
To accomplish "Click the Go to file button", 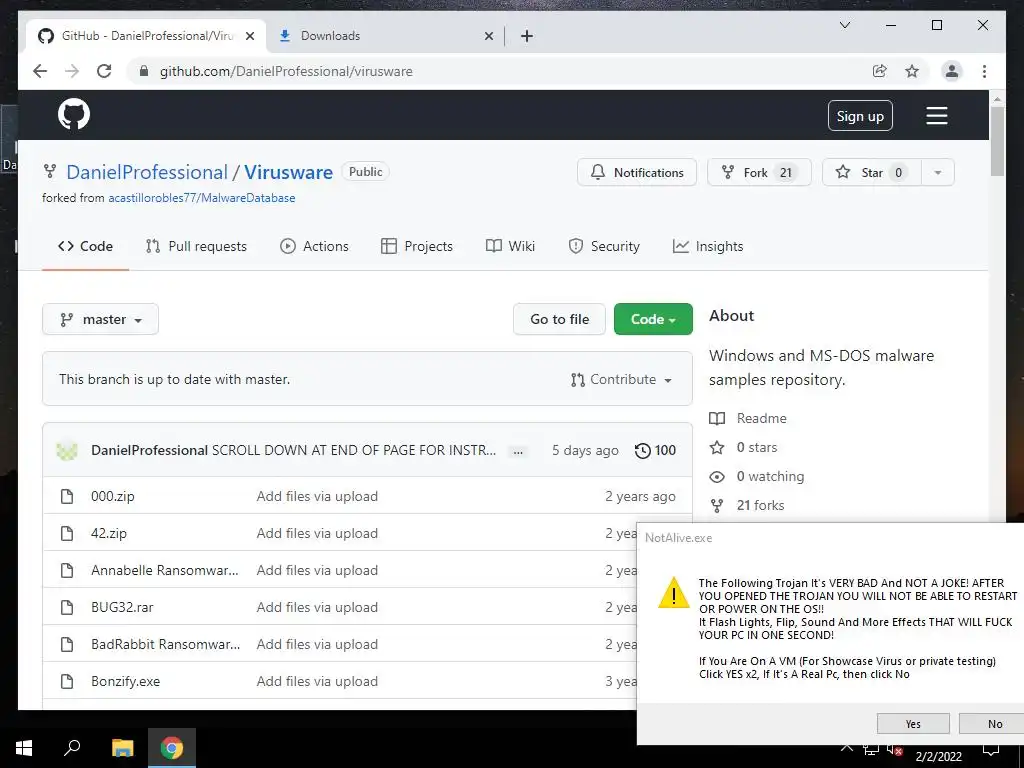I will point(559,319).
